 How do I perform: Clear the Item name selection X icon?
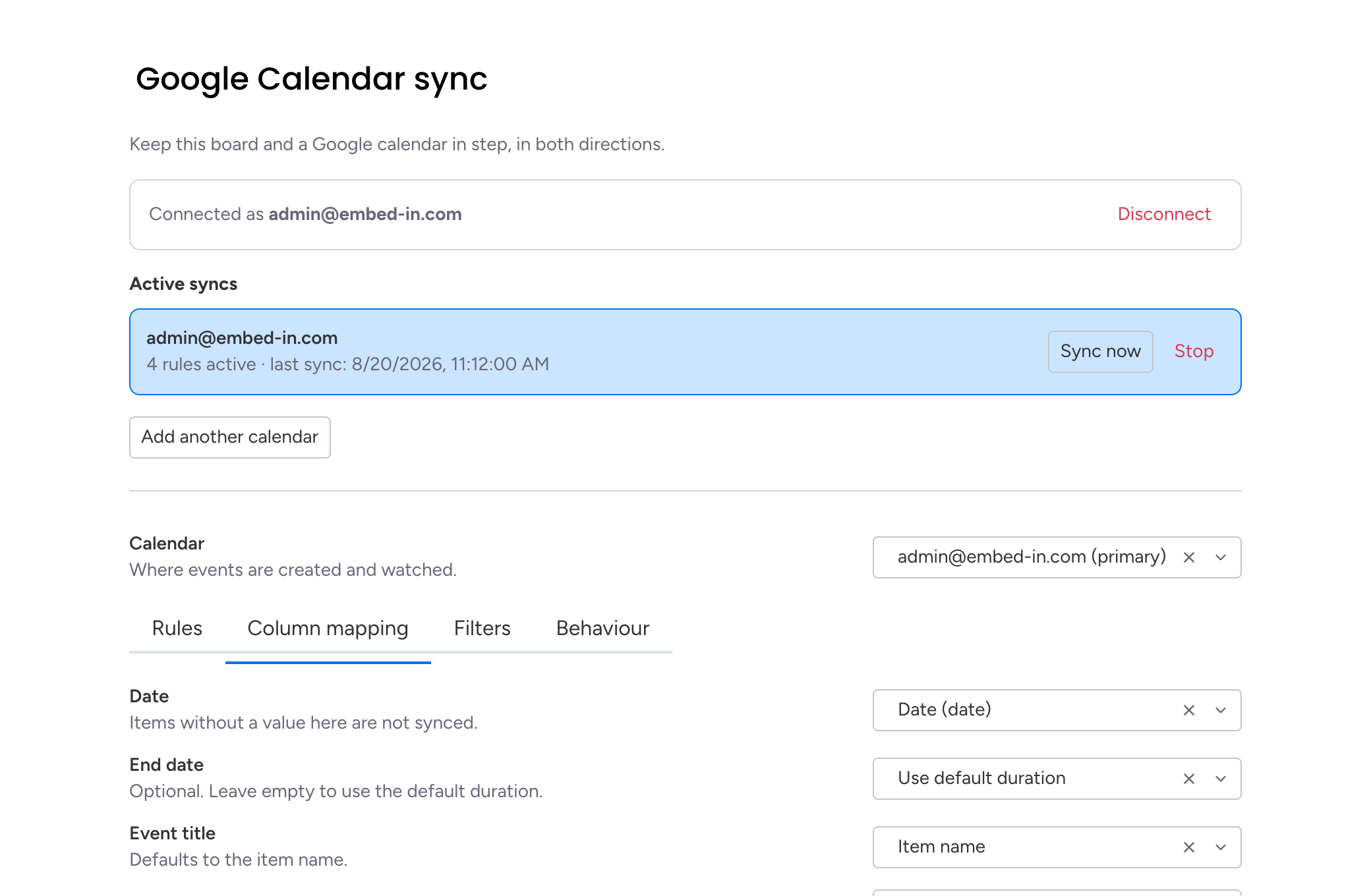[1188, 847]
